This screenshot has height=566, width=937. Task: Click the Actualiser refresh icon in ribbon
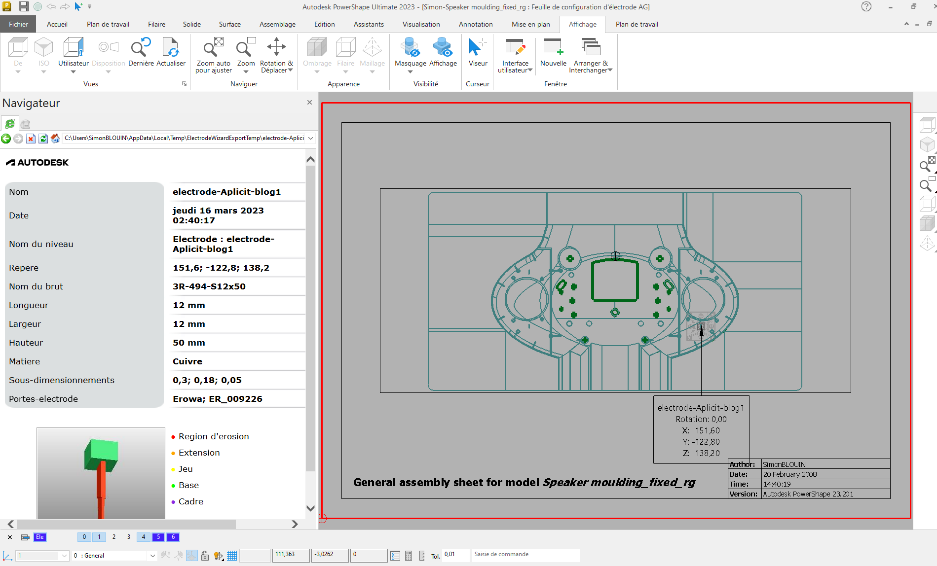[171, 47]
